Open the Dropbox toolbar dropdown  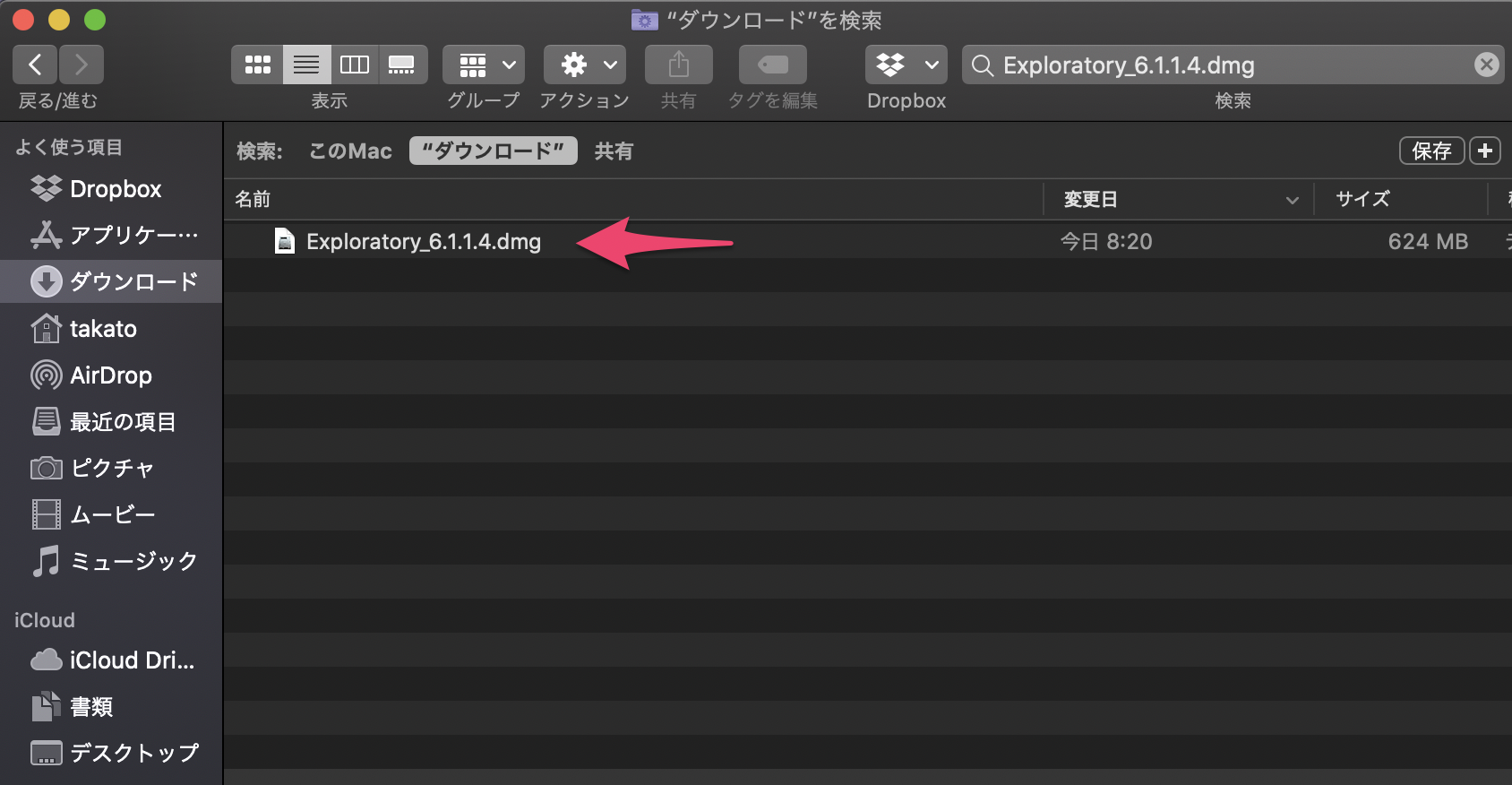(906, 65)
